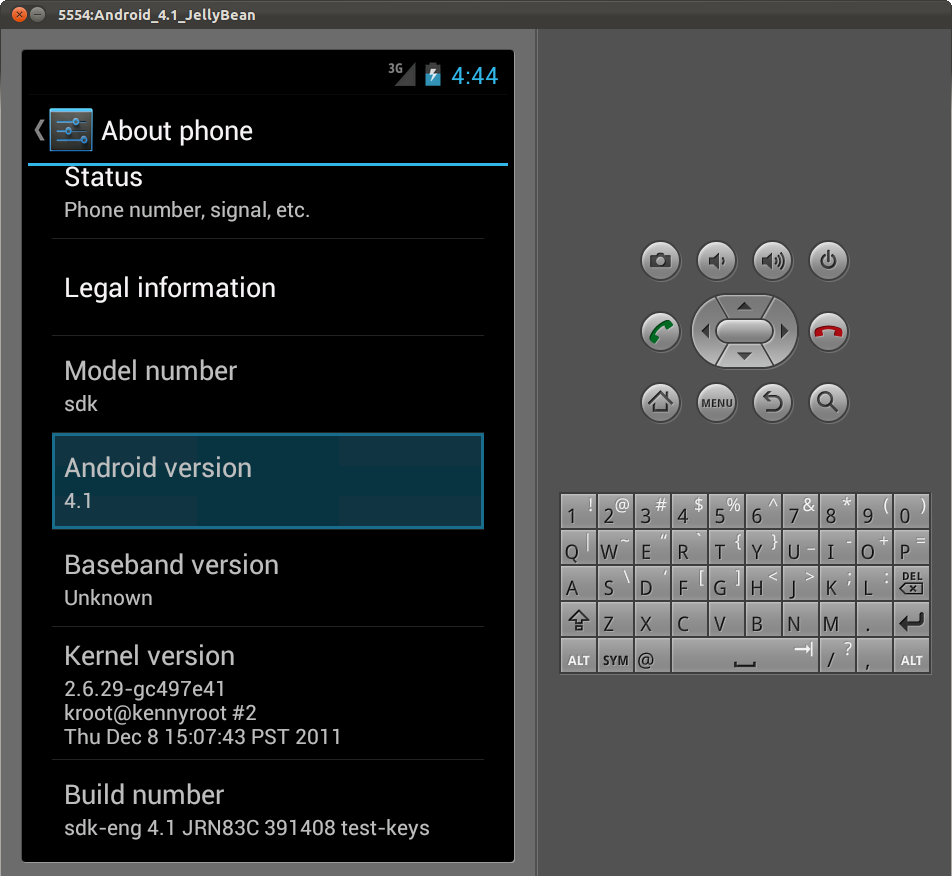
Task: Click the D-pad up arrow
Action: [x=744, y=305]
